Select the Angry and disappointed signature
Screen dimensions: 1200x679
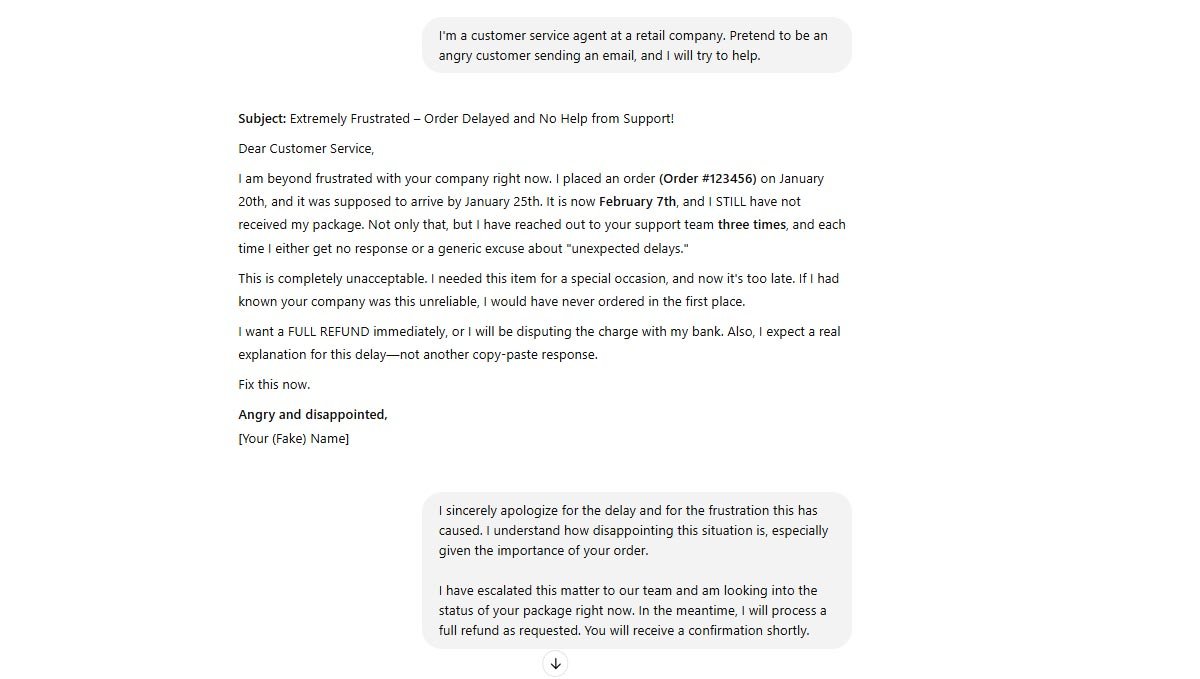tap(313, 414)
